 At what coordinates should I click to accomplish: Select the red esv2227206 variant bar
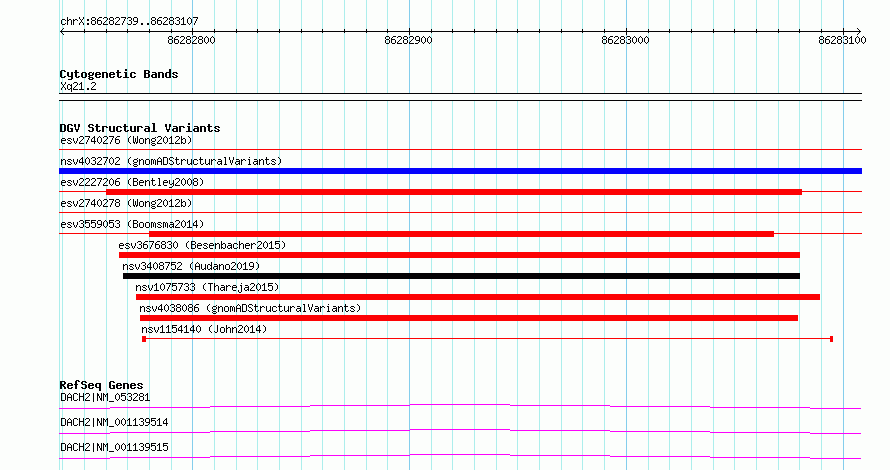pyautogui.click(x=454, y=192)
